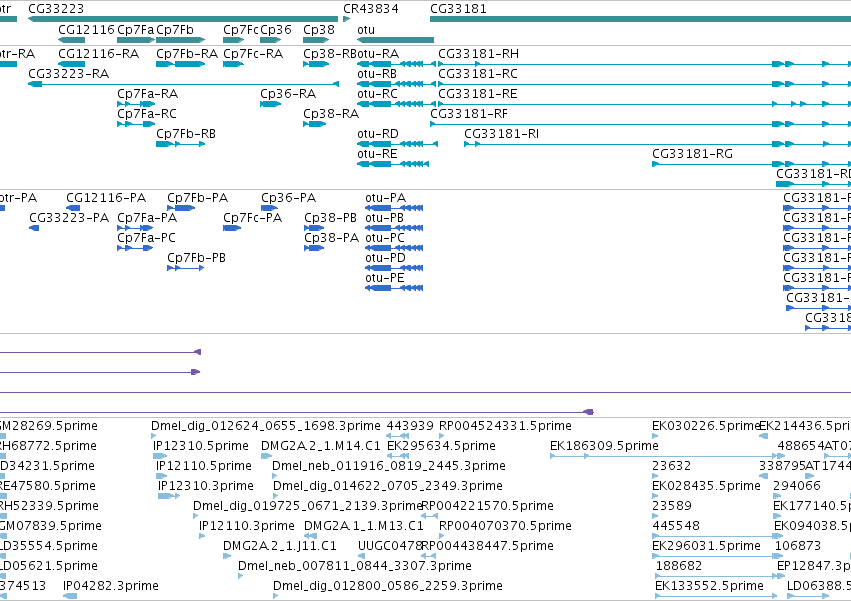Image resolution: width=851 pixels, height=601 pixels.
Task: Select the otu gene feature bar
Action: click(396, 40)
